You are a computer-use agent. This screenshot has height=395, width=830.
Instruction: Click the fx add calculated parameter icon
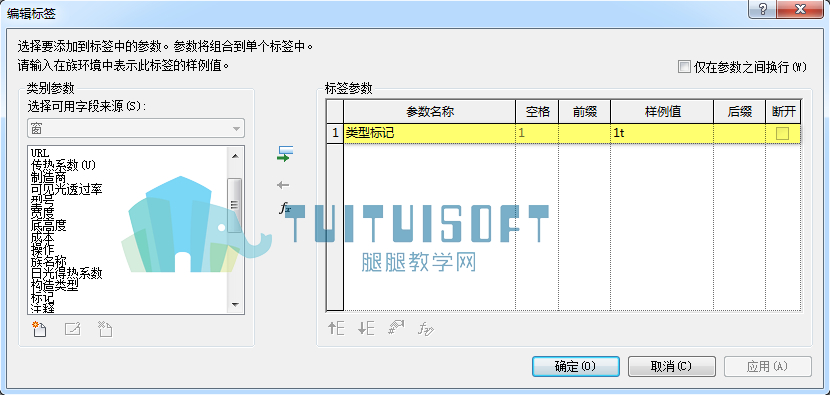285,209
